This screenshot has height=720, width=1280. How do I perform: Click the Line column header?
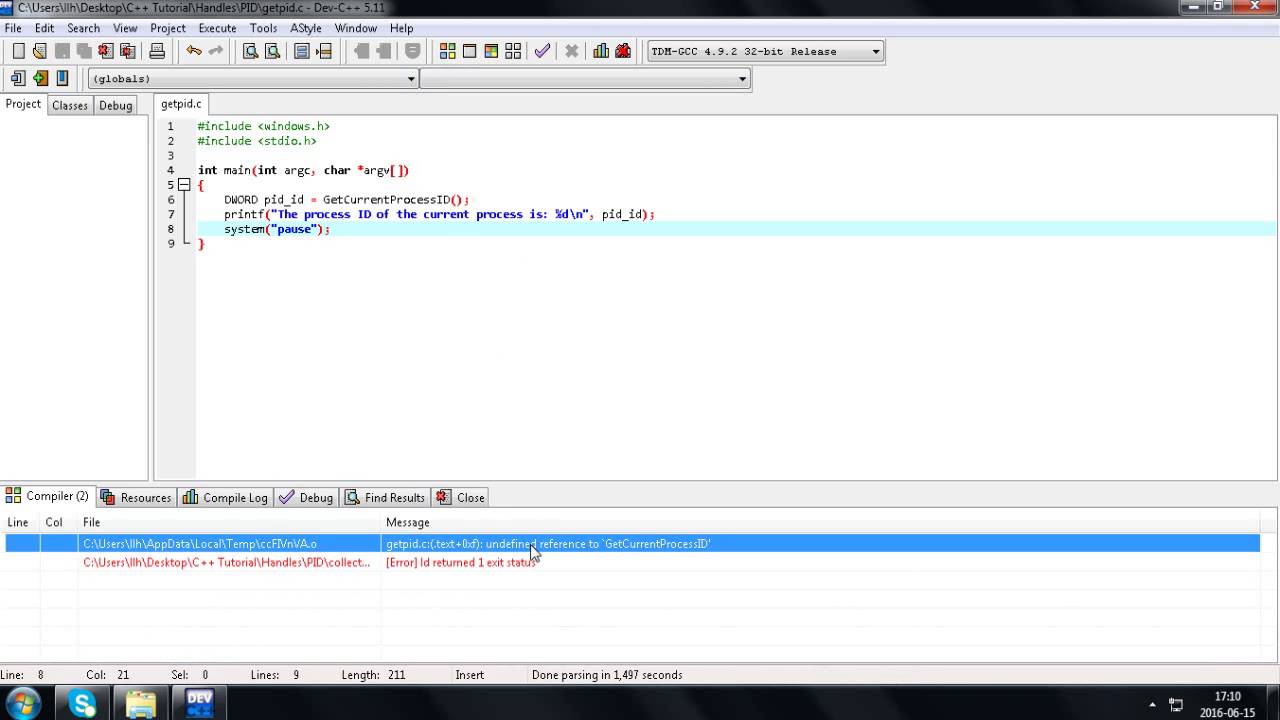point(18,522)
